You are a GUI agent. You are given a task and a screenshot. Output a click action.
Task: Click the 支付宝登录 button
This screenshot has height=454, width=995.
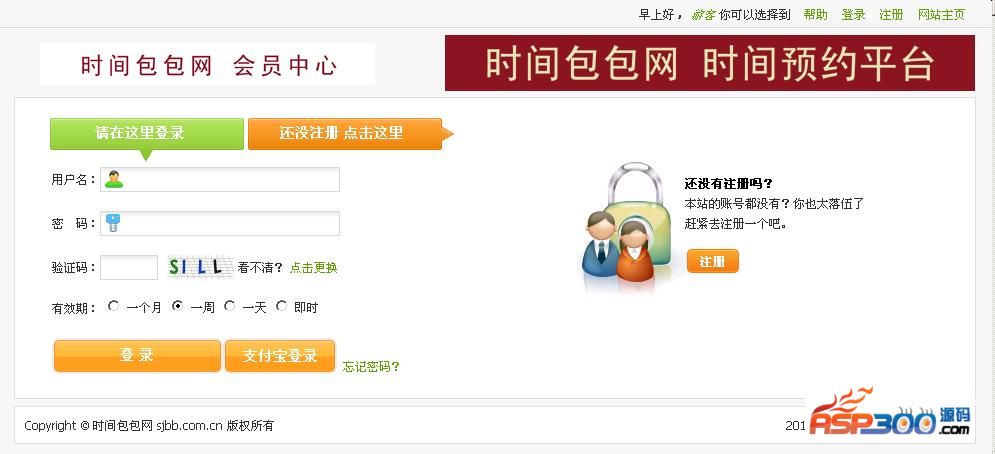pos(280,356)
